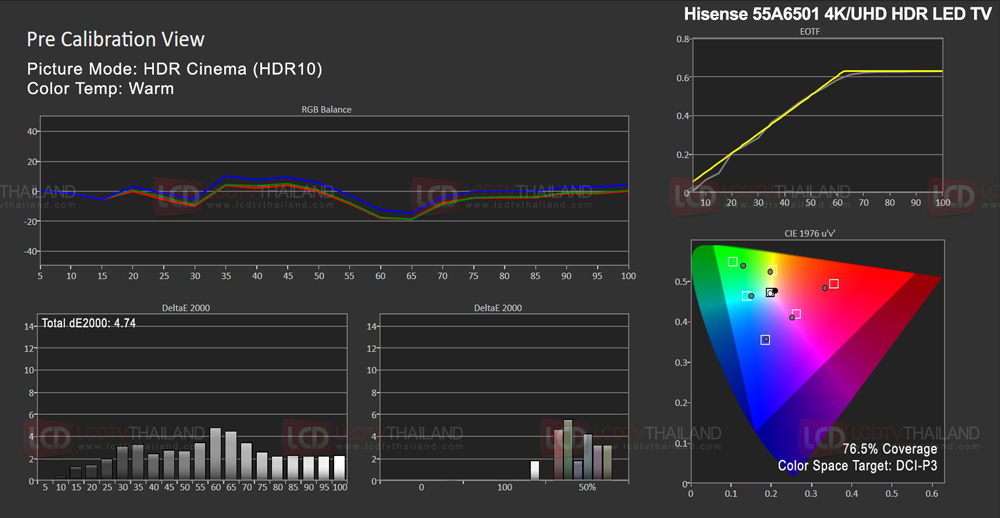Click the grayscale DeltaE bar at 30

pyautogui.click(x=122, y=462)
